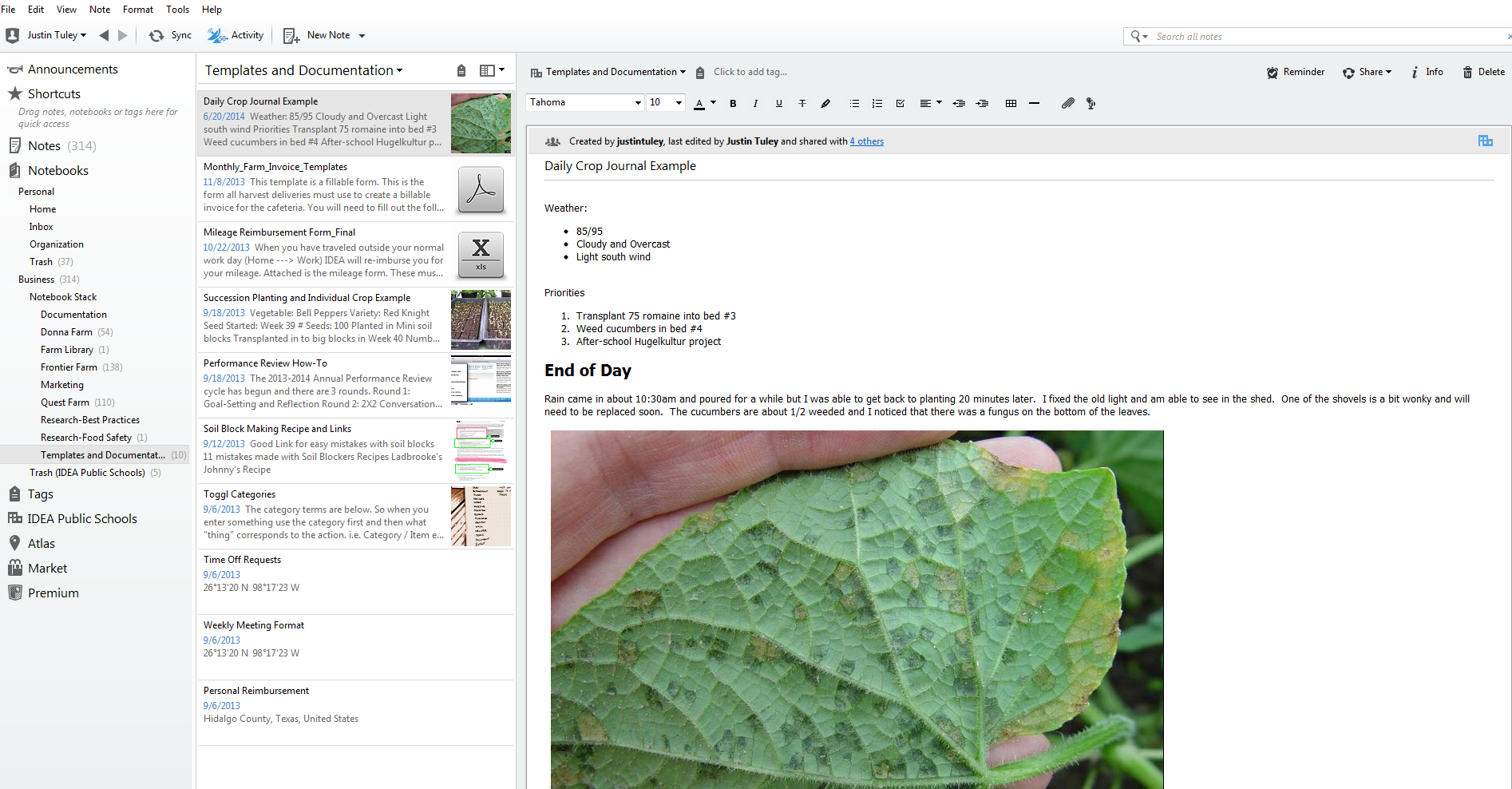Go forward with the right arrow

coord(122,35)
